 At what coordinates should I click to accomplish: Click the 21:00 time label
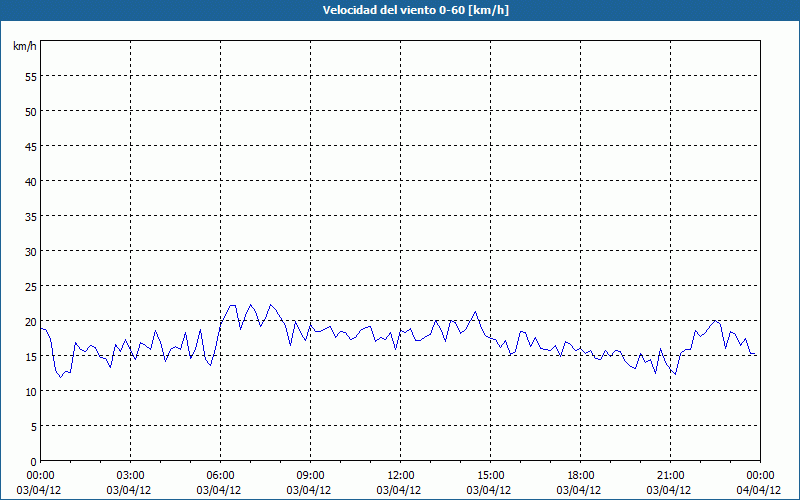[x=670, y=475]
